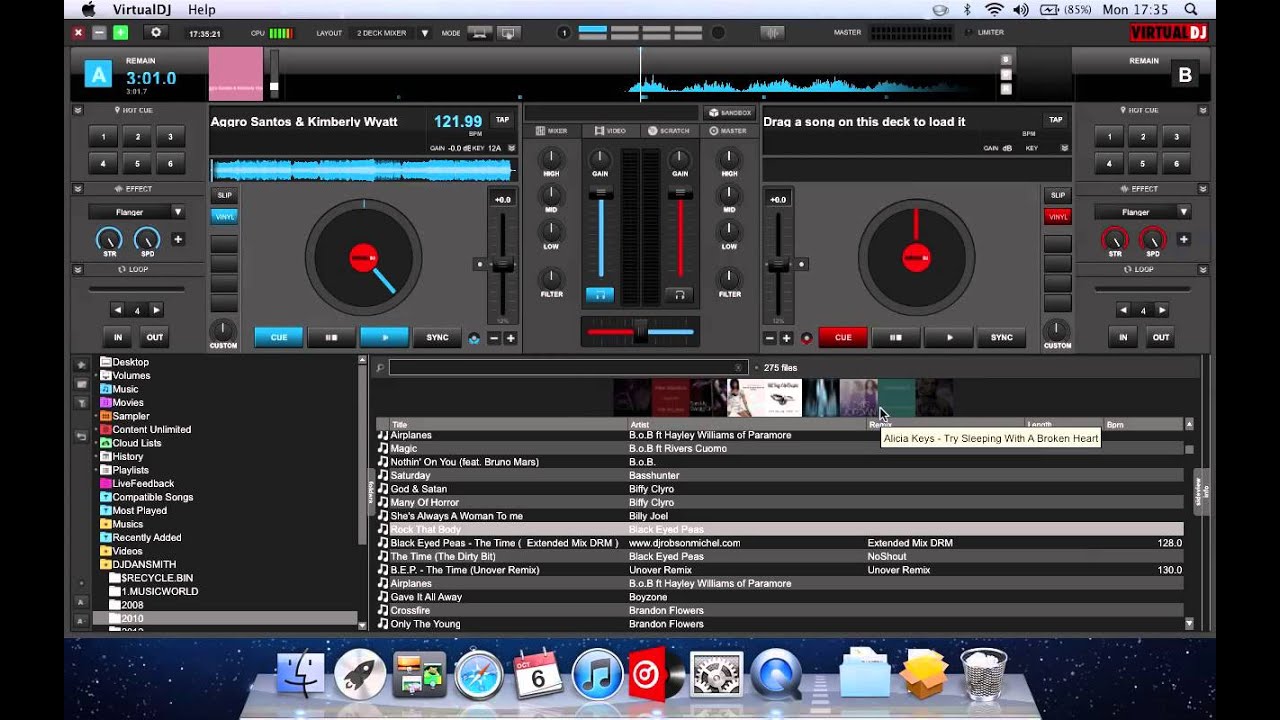Select the second mode display icon
This screenshot has width=1280, height=720.
[x=508, y=33]
